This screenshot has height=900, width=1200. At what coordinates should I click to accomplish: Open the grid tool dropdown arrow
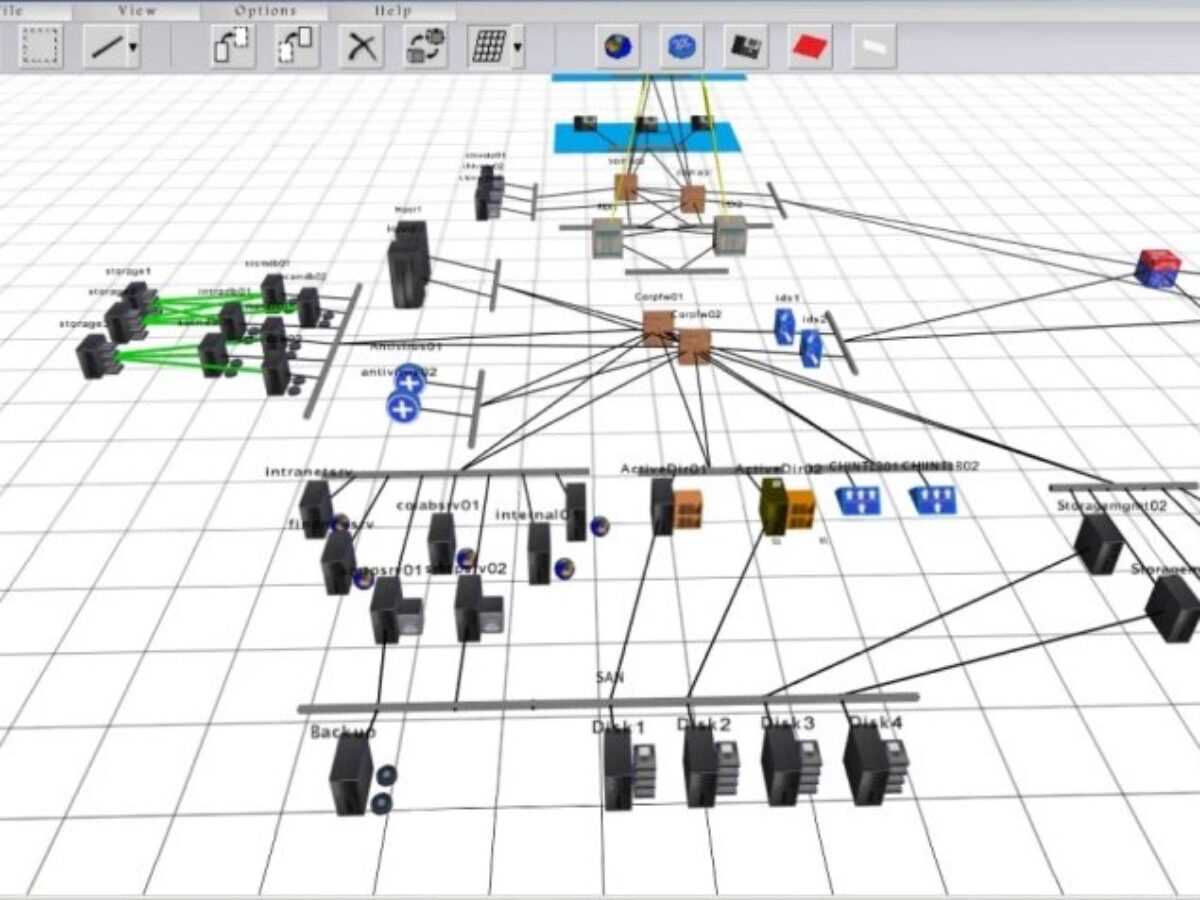[x=515, y=47]
